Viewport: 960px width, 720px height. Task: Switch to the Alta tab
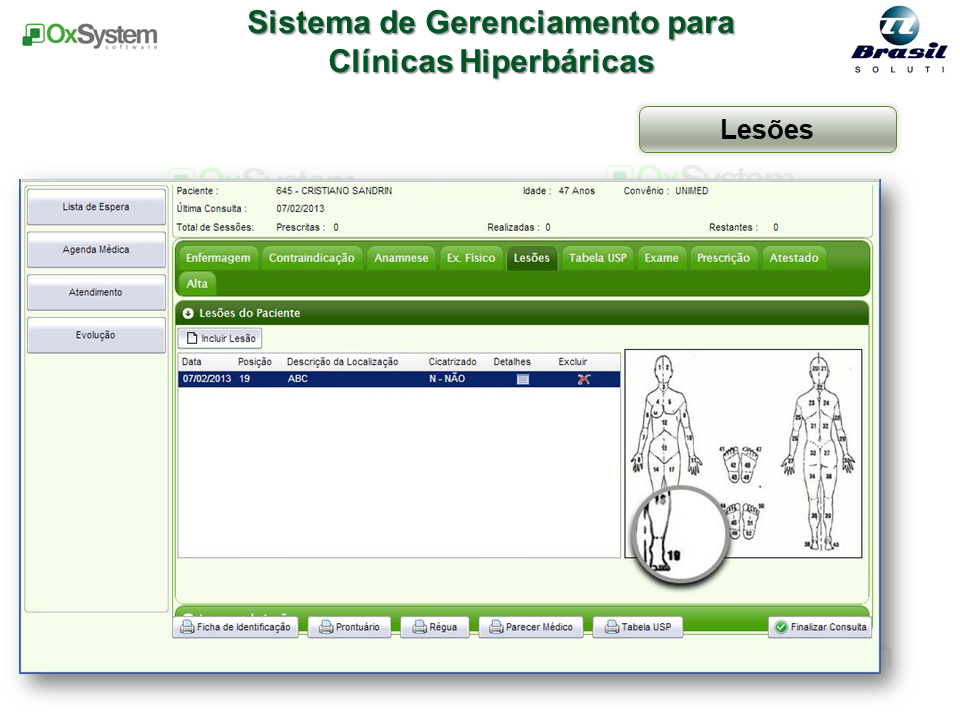(197, 284)
